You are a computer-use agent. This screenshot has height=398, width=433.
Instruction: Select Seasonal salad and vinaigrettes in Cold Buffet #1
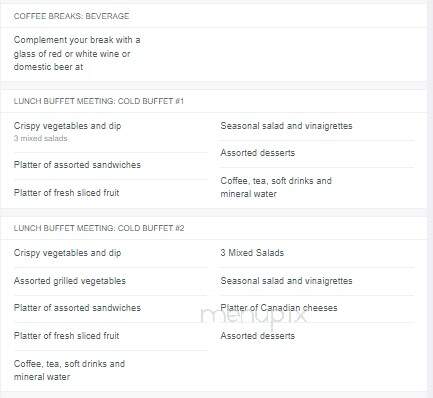[x=286, y=126]
